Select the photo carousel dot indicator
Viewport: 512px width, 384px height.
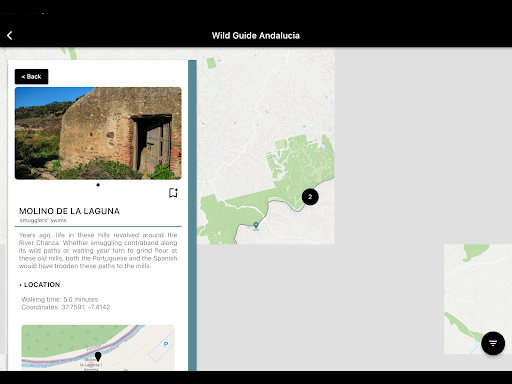(98, 185)
